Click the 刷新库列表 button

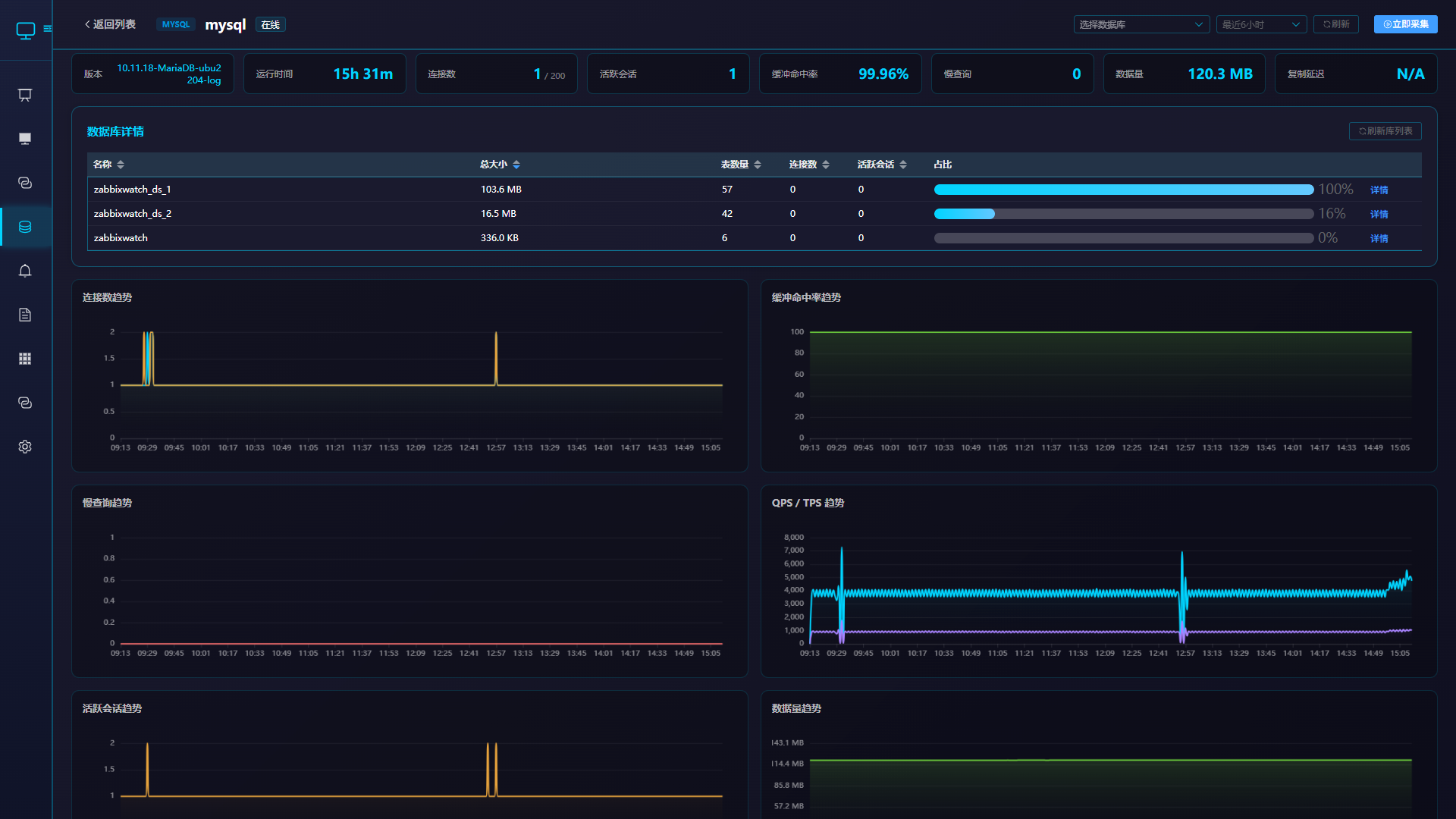click(x=1385, y=131)
